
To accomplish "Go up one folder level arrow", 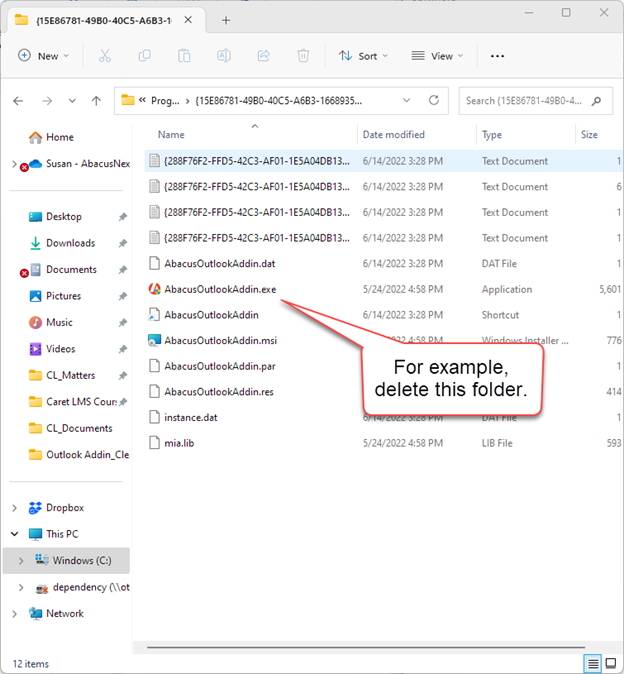I will pyautogui.click(x=96, y=101).
